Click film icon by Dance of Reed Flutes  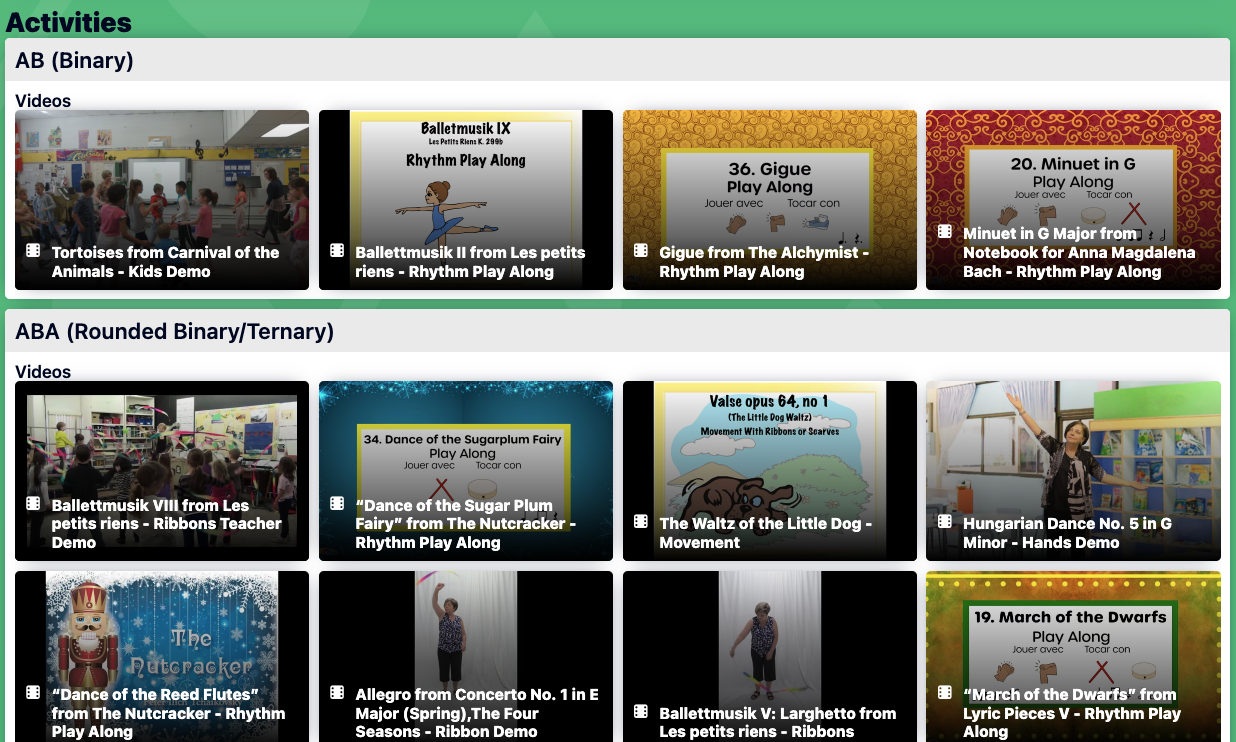tap(33, 693)
